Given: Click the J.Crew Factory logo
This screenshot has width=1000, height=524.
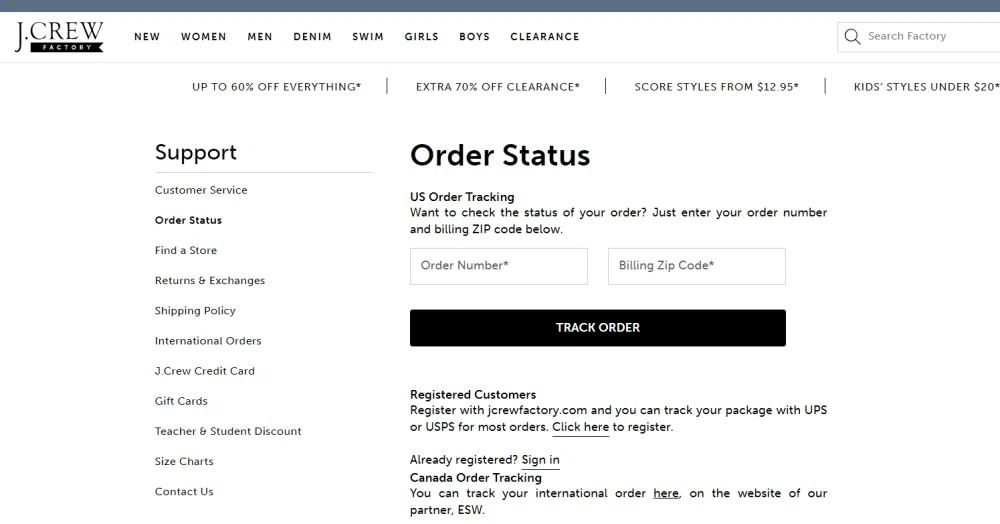Looking at the screenshot, I should point(59,36).
